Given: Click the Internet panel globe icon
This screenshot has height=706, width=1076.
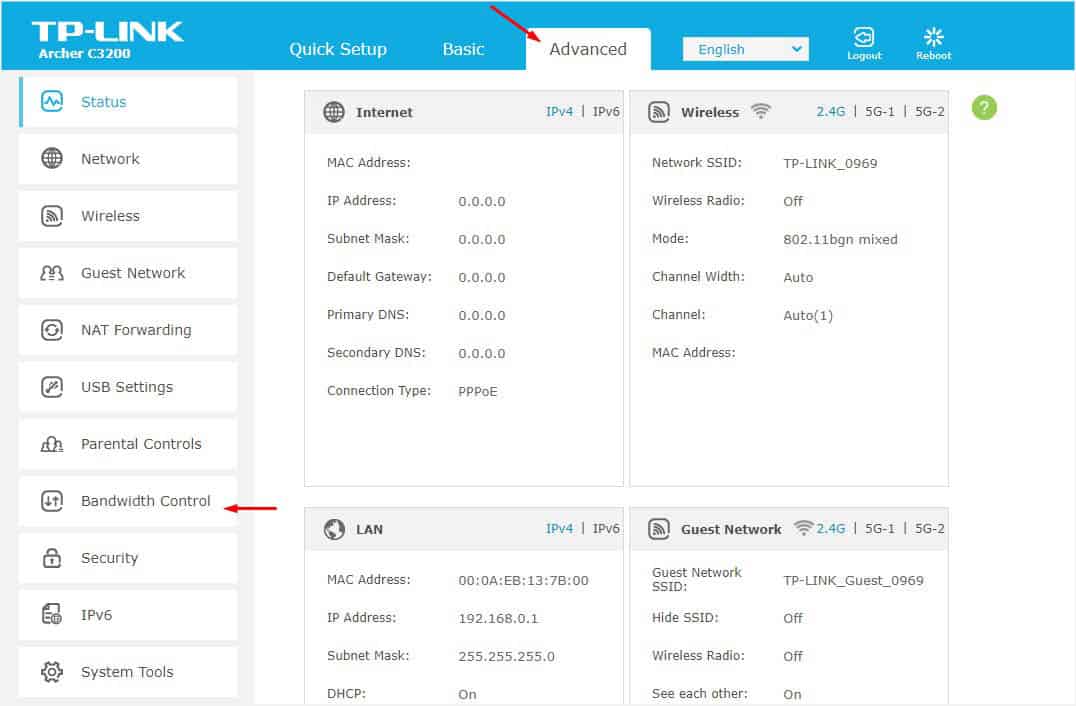Looking at the screenshot, I should [334, 112].
